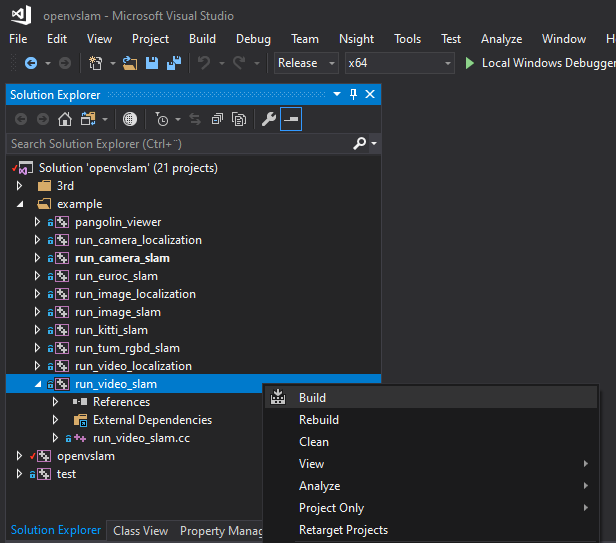Viewport: 616px width, 543px height.
Task: Click the Solution Explorer Back arrow icon
Action: tap(21, 119)
